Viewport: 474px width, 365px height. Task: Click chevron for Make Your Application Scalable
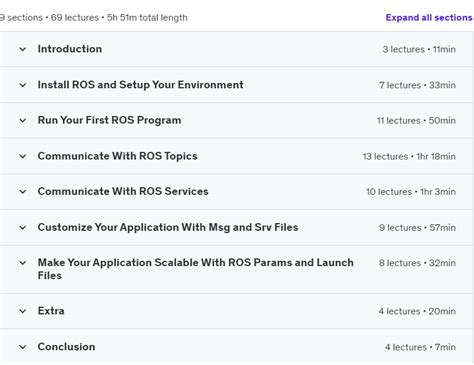pyautogui.click(x=23, y=263)
